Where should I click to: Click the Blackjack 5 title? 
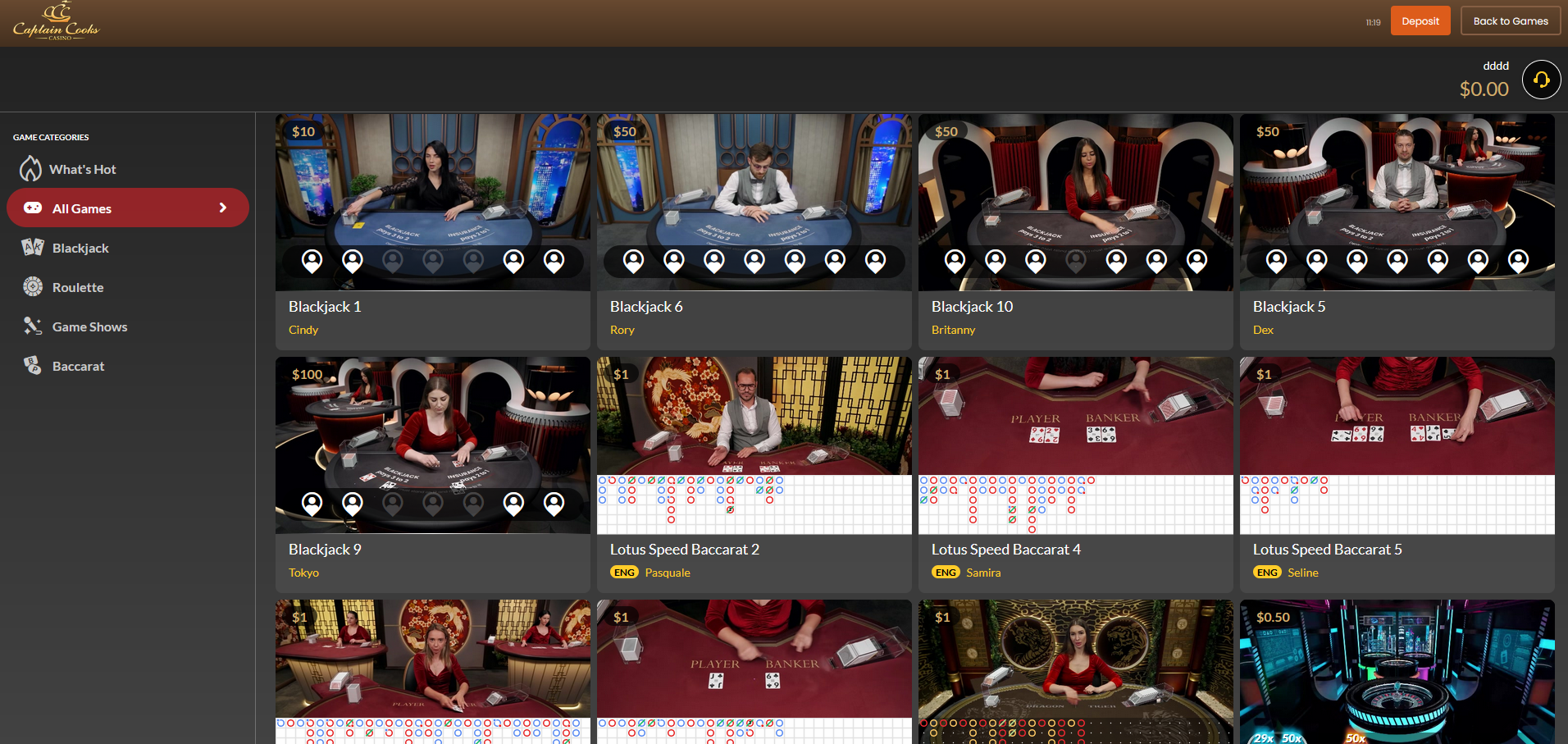coord(1289,307)
